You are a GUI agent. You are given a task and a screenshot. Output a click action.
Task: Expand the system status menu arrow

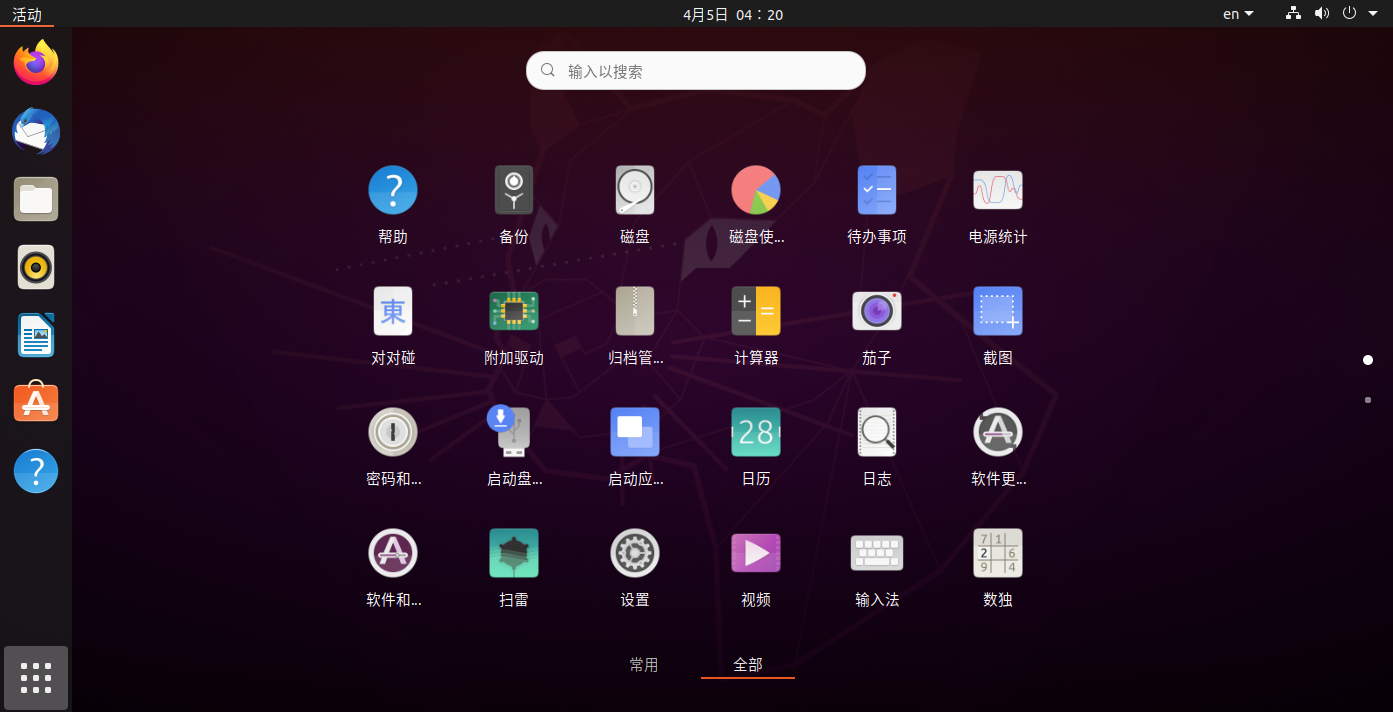coord(1372,13)
